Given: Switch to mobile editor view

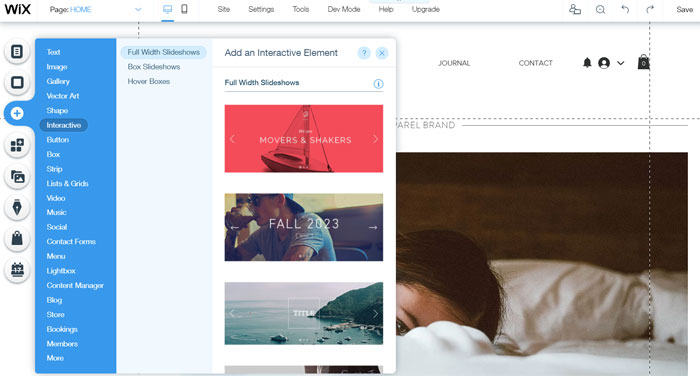Looking at the screenshot, I should [x=184, y=9].
